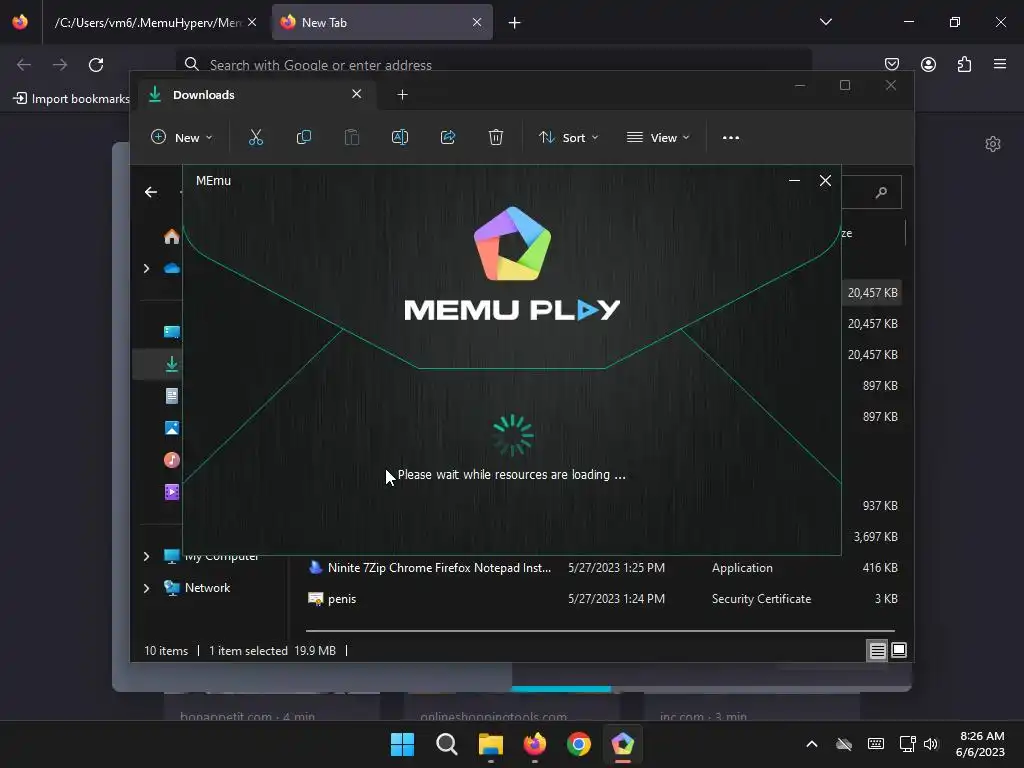Expand the OneDrive tree node
The image size is (1024, 768).
pyautogui.click(x=146, y=268)
